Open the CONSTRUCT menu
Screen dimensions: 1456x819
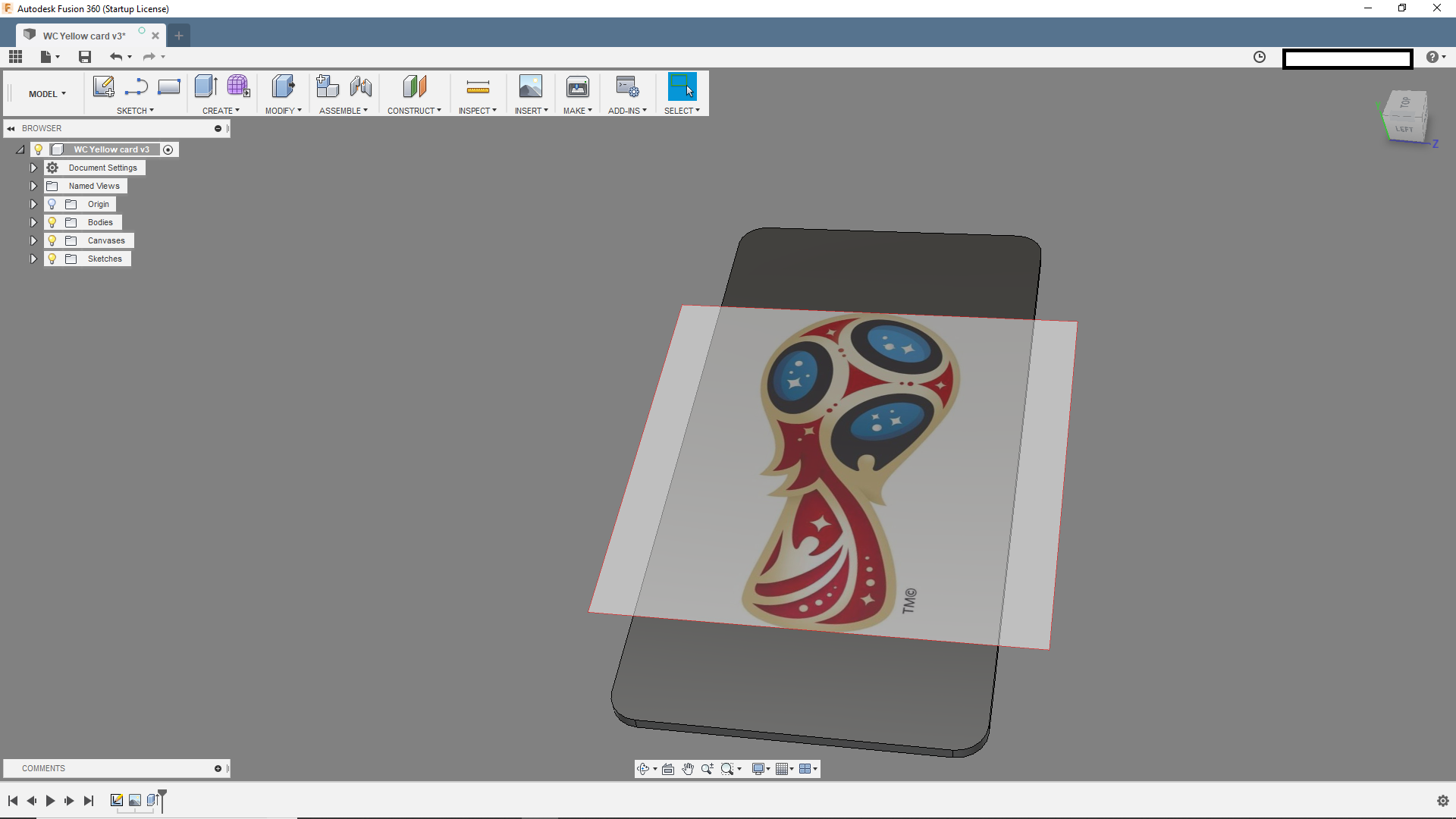pos(414,111)
